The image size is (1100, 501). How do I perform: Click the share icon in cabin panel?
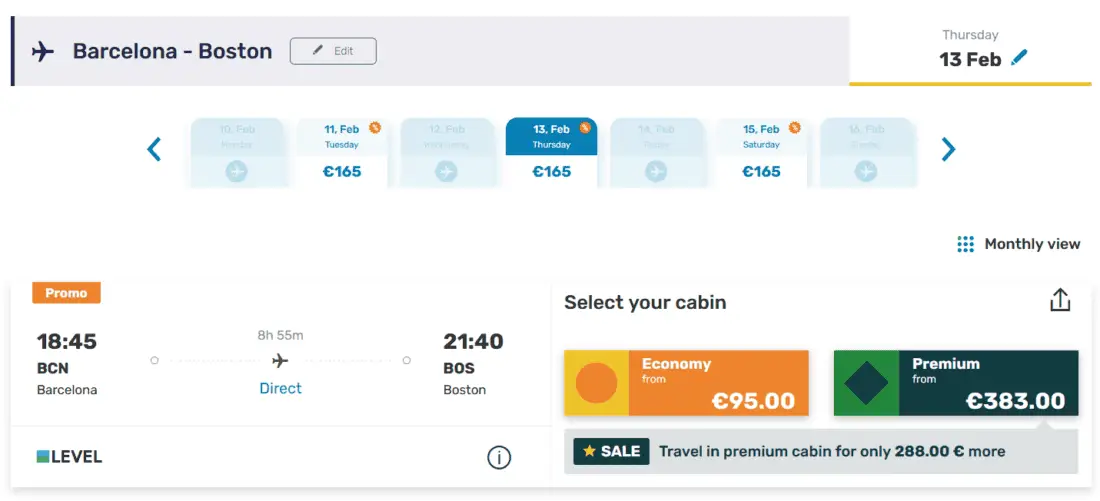(1060, 300)
